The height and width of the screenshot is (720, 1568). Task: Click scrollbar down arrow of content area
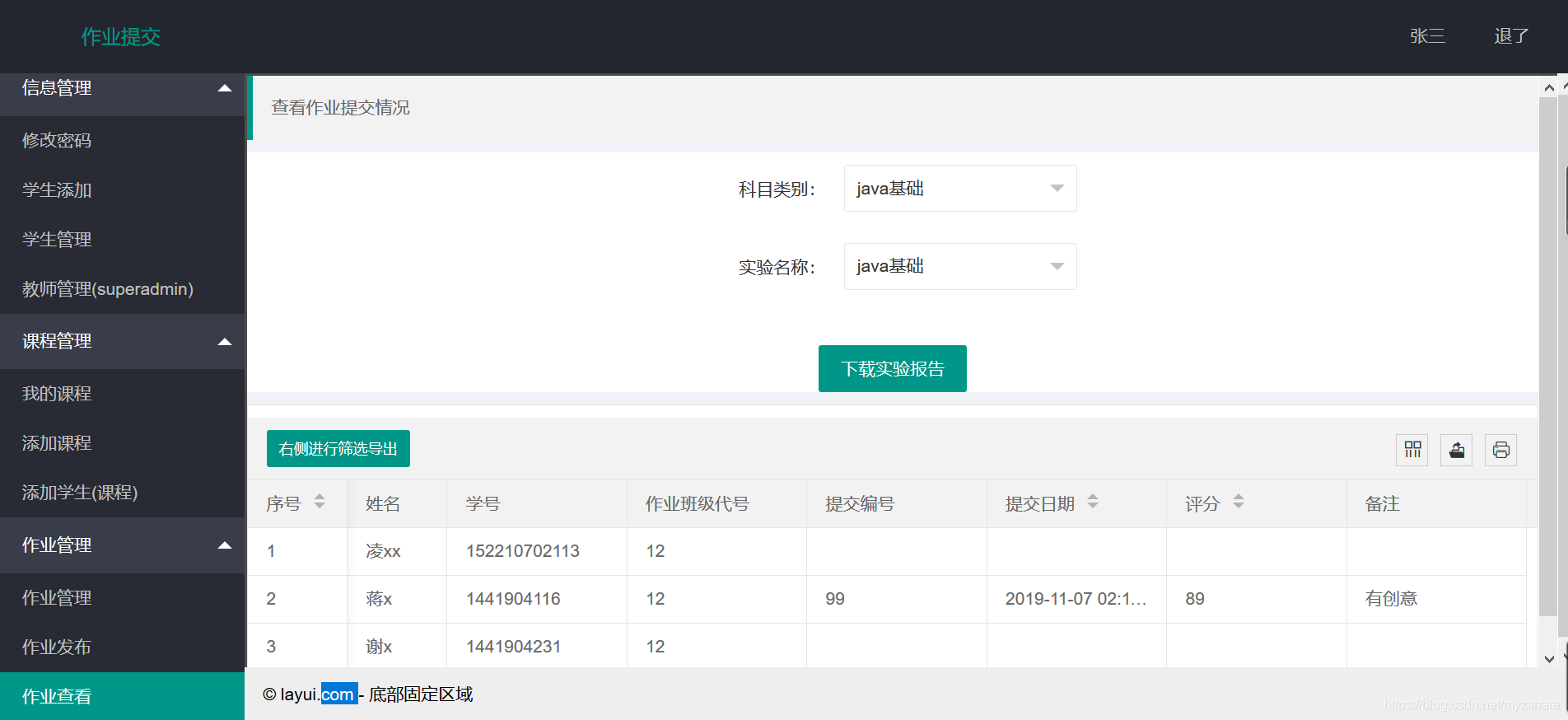(x=1549, y=659)
